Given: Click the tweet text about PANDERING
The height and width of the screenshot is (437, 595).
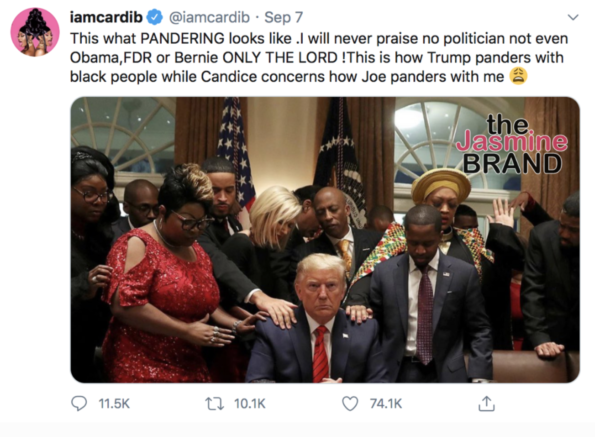Looking at the screenshot, I should (319, 58).
